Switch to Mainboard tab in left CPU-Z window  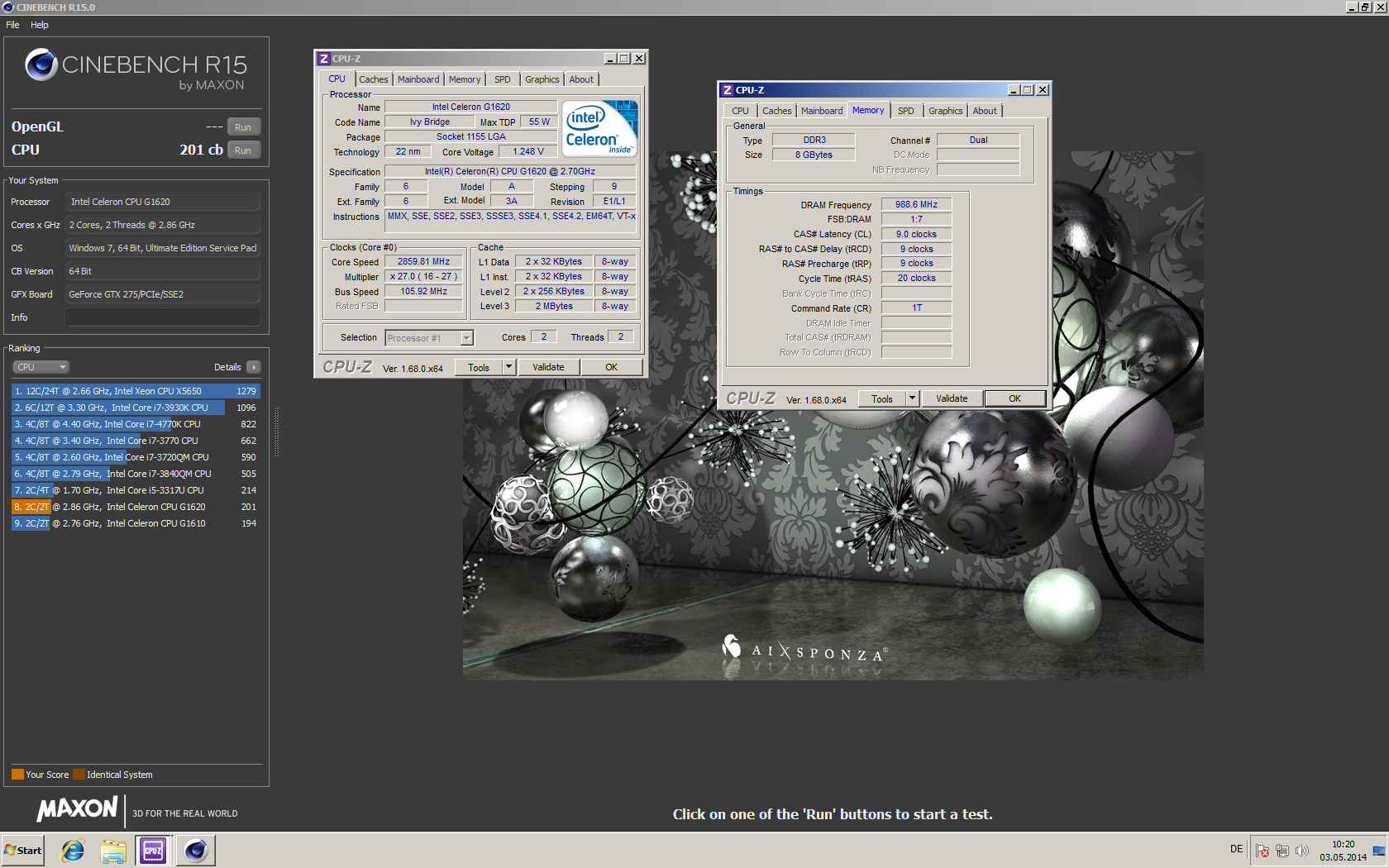point(418,79)
